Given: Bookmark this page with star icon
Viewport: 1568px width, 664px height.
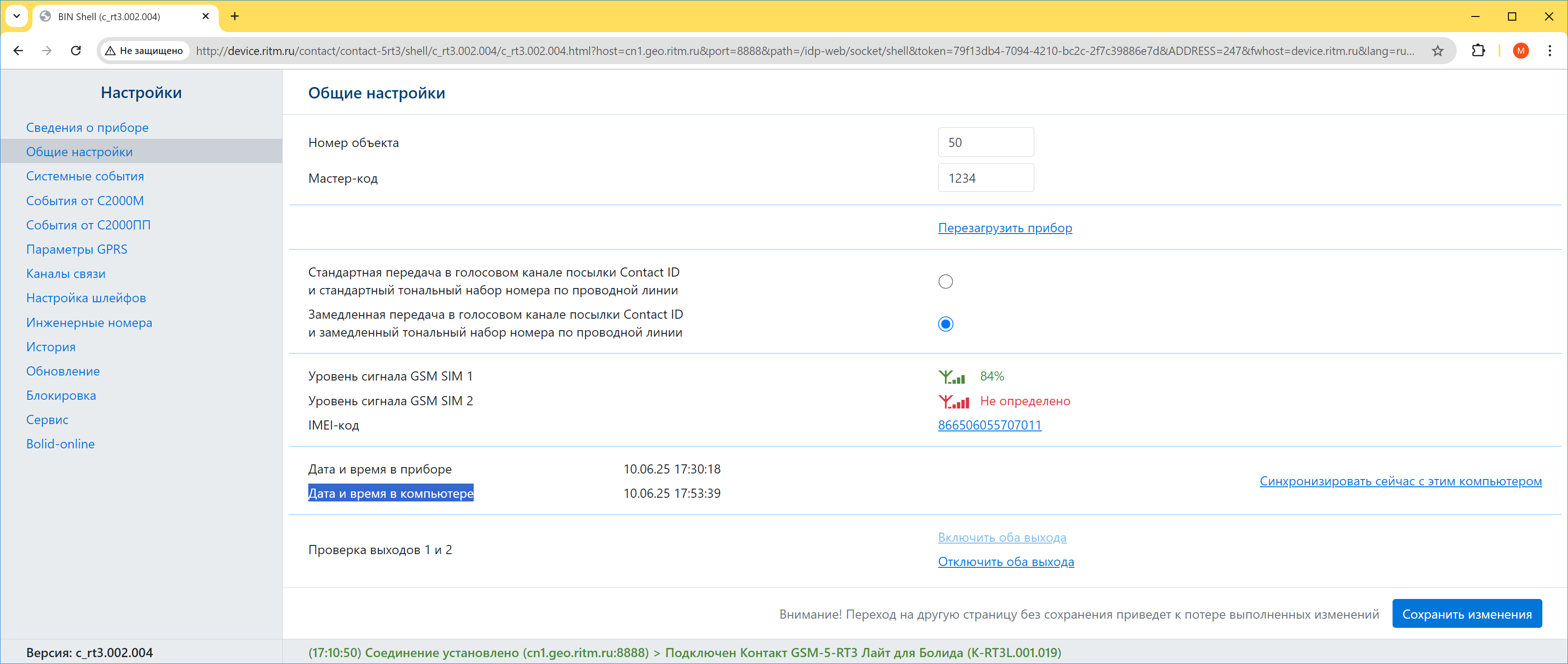Looking at the screenshot, I should coord(1438,50).
